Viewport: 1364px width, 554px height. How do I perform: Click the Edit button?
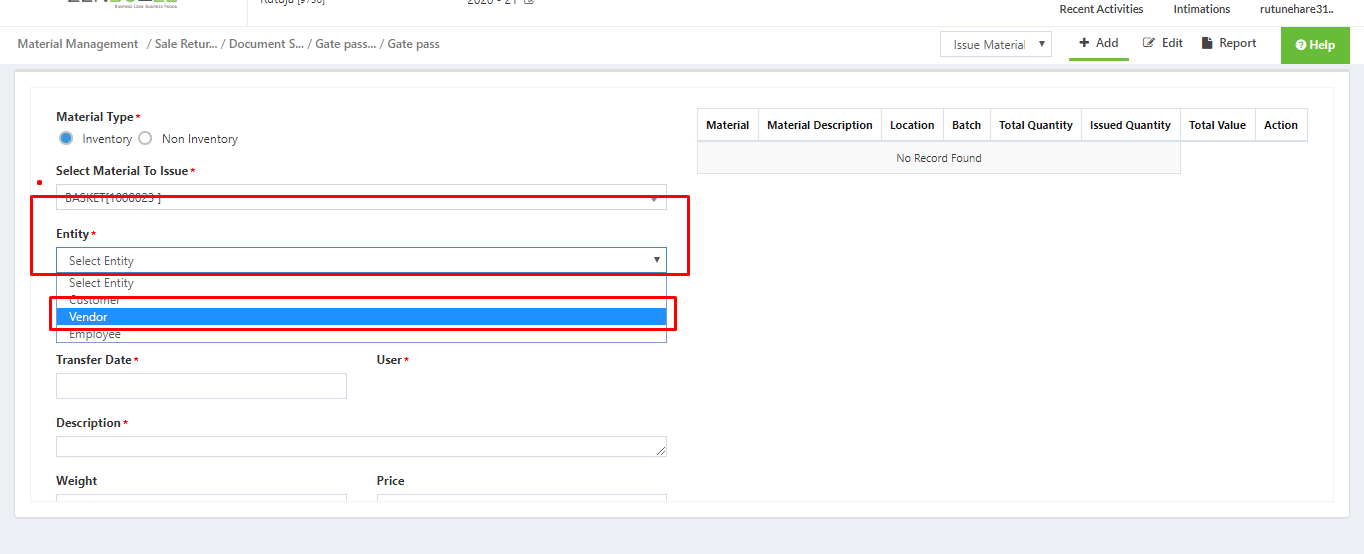pyautogui.click(x=1163, y=43)
